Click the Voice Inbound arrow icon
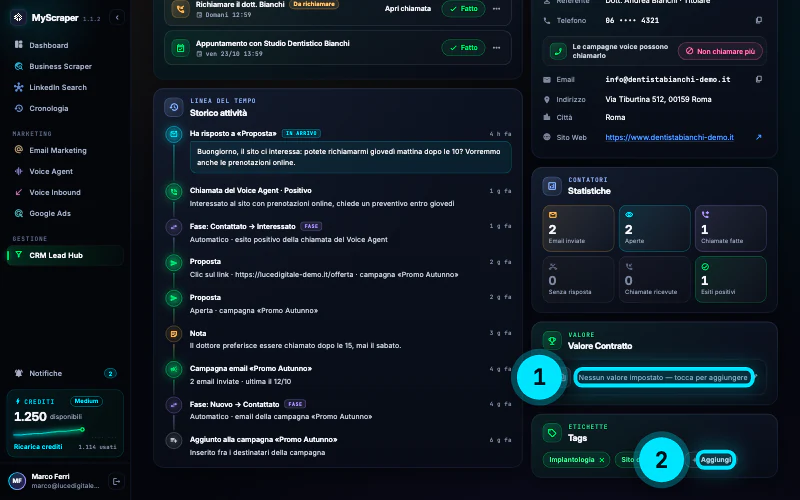The width and height of the screenshot is (800, 500). pos(19,192)
